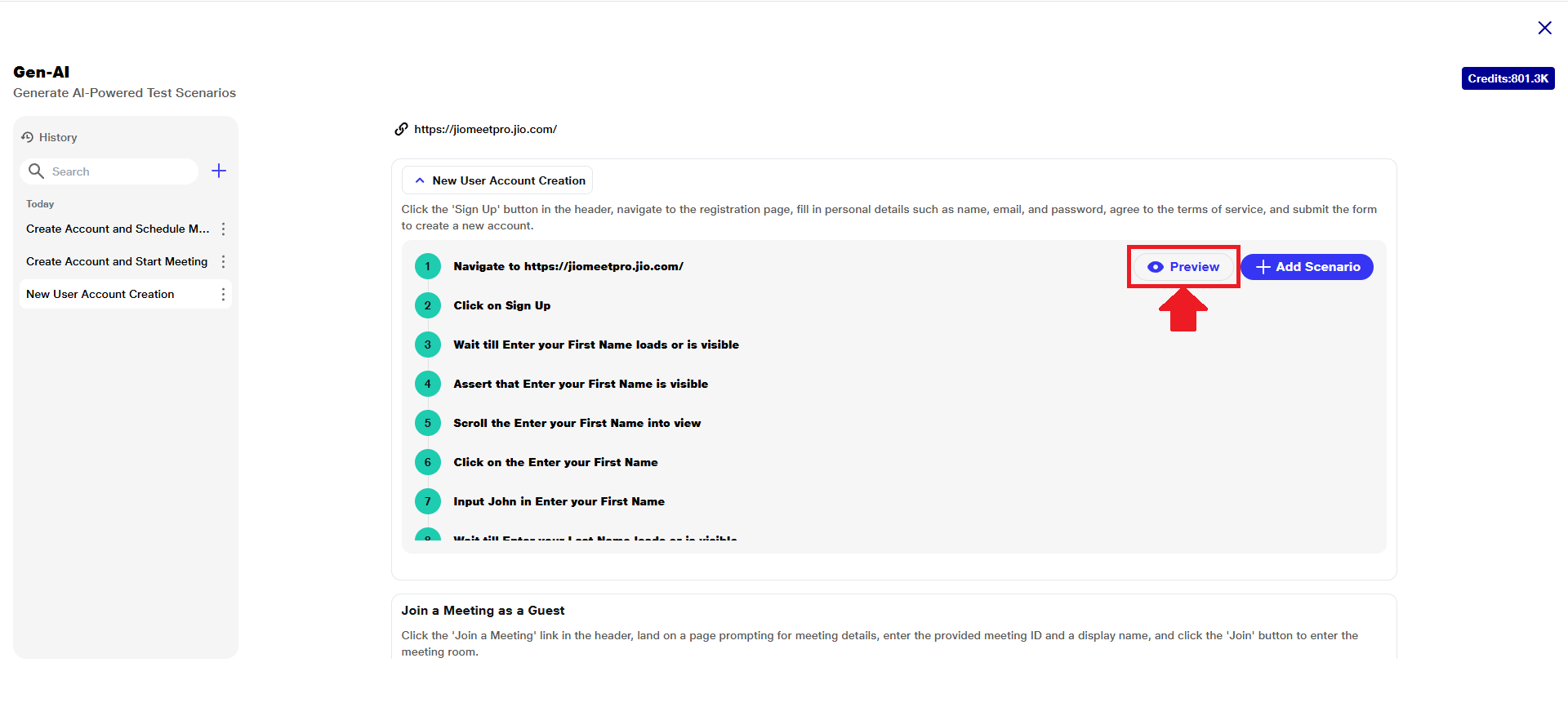Open options for New User Account Creation

pyautogui.click(x=223, y=295)
